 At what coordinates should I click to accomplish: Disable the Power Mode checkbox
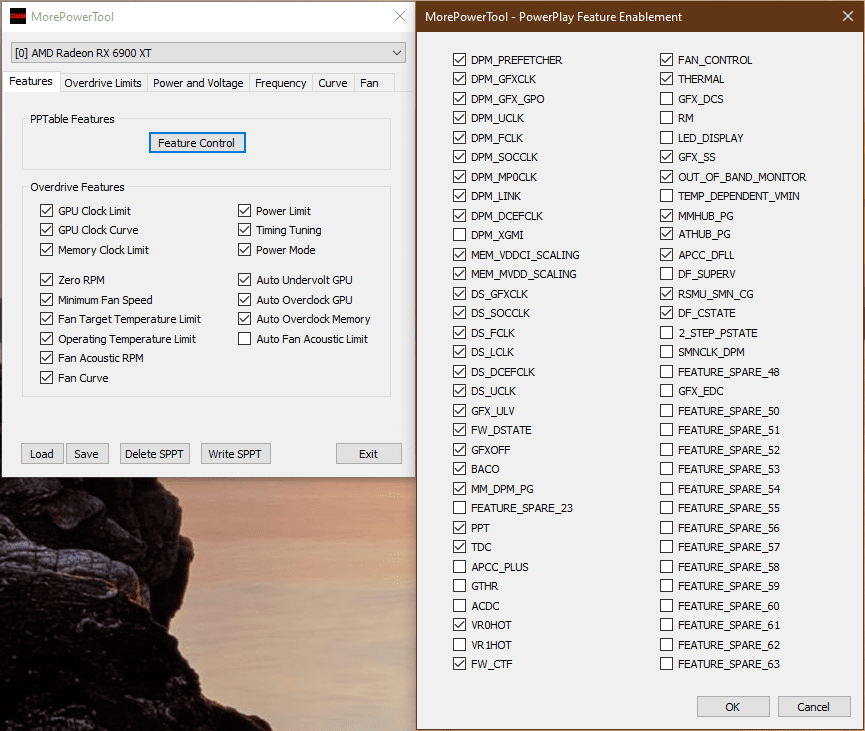244,250
